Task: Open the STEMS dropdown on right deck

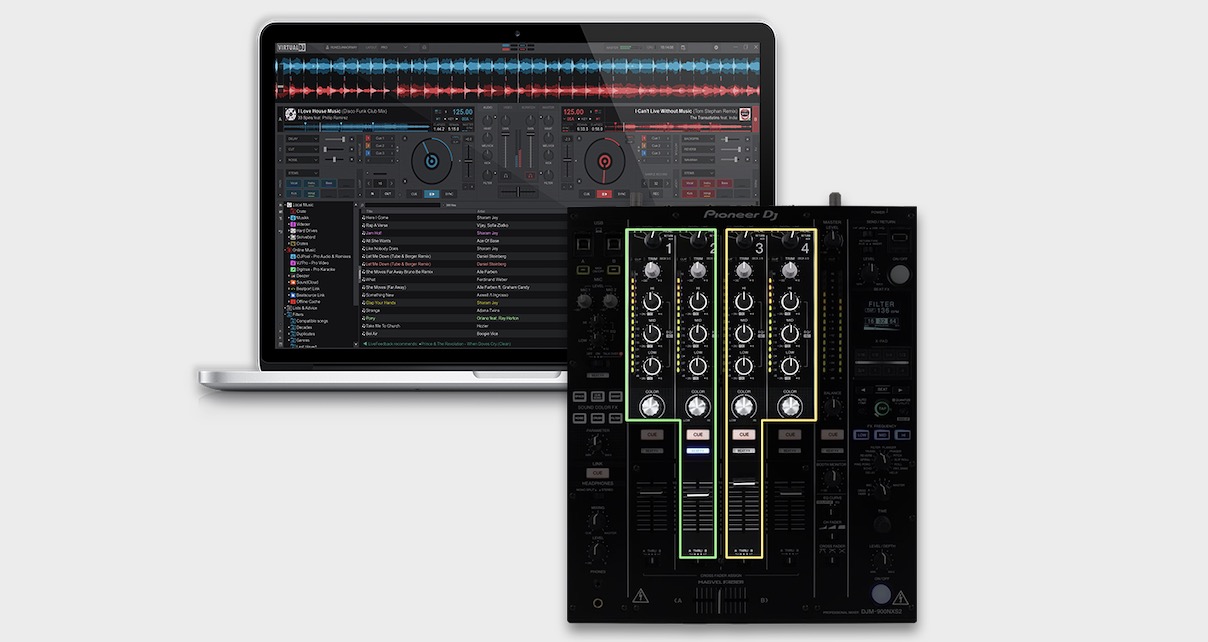Action: (x=698, y=173)
